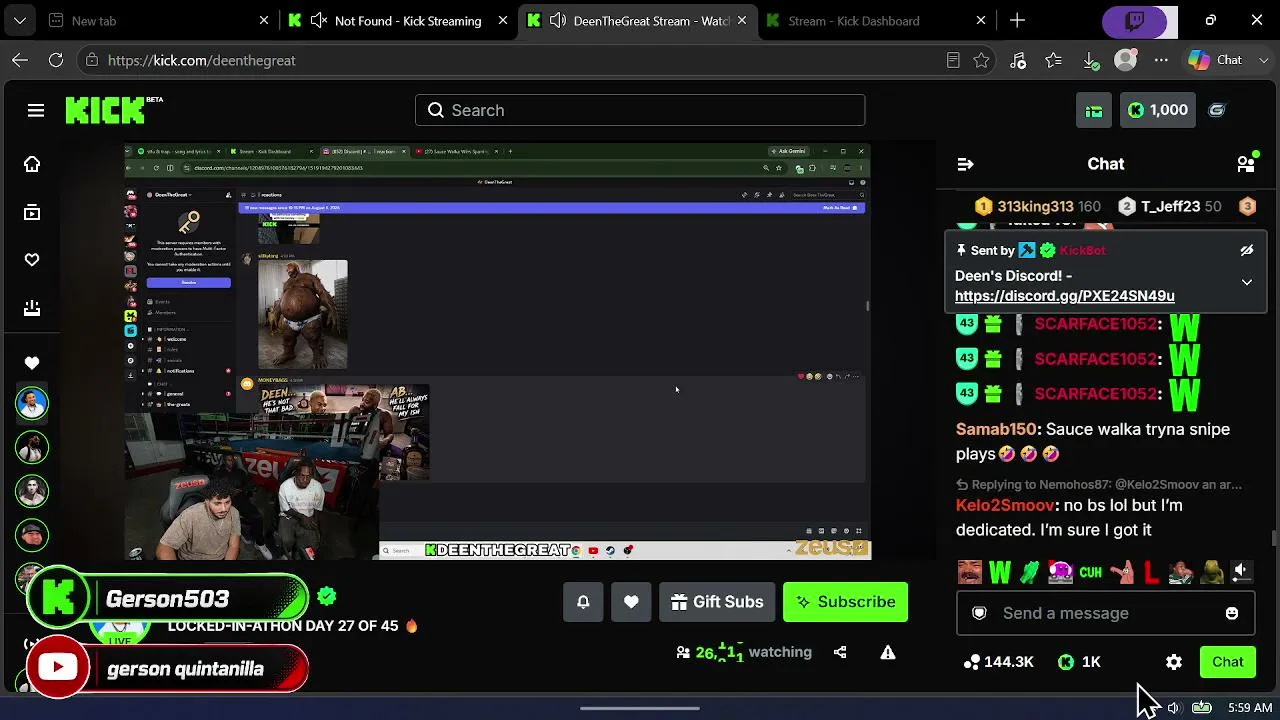Open the 1K Kicks counter below chat
Viewport: 1280px width, 720px height.
1079,662
